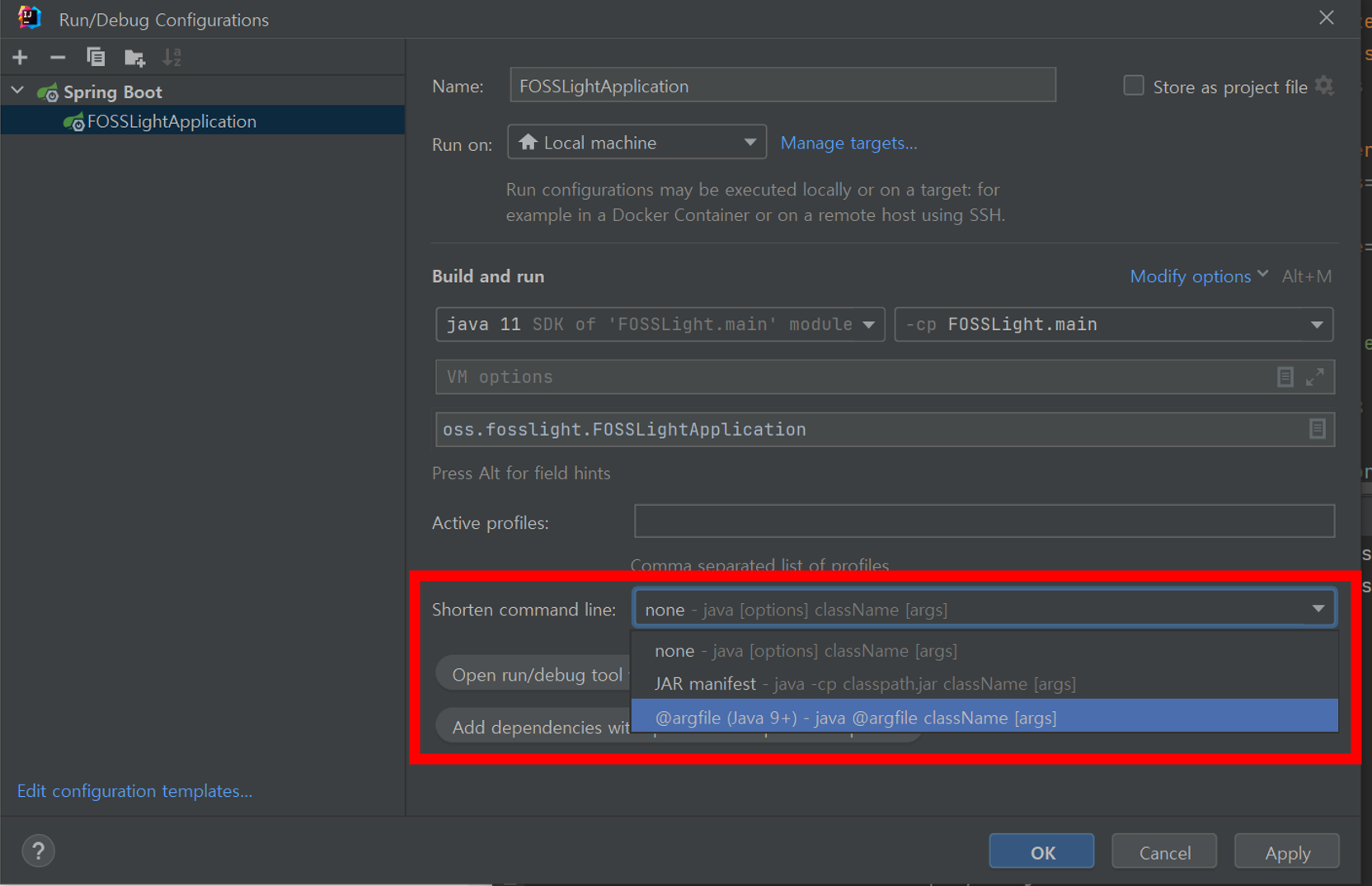The height and width of the screenshot is (886, 1372).
Task: Remove selected configuration with minus icon
Action: (x=58, y=57)
